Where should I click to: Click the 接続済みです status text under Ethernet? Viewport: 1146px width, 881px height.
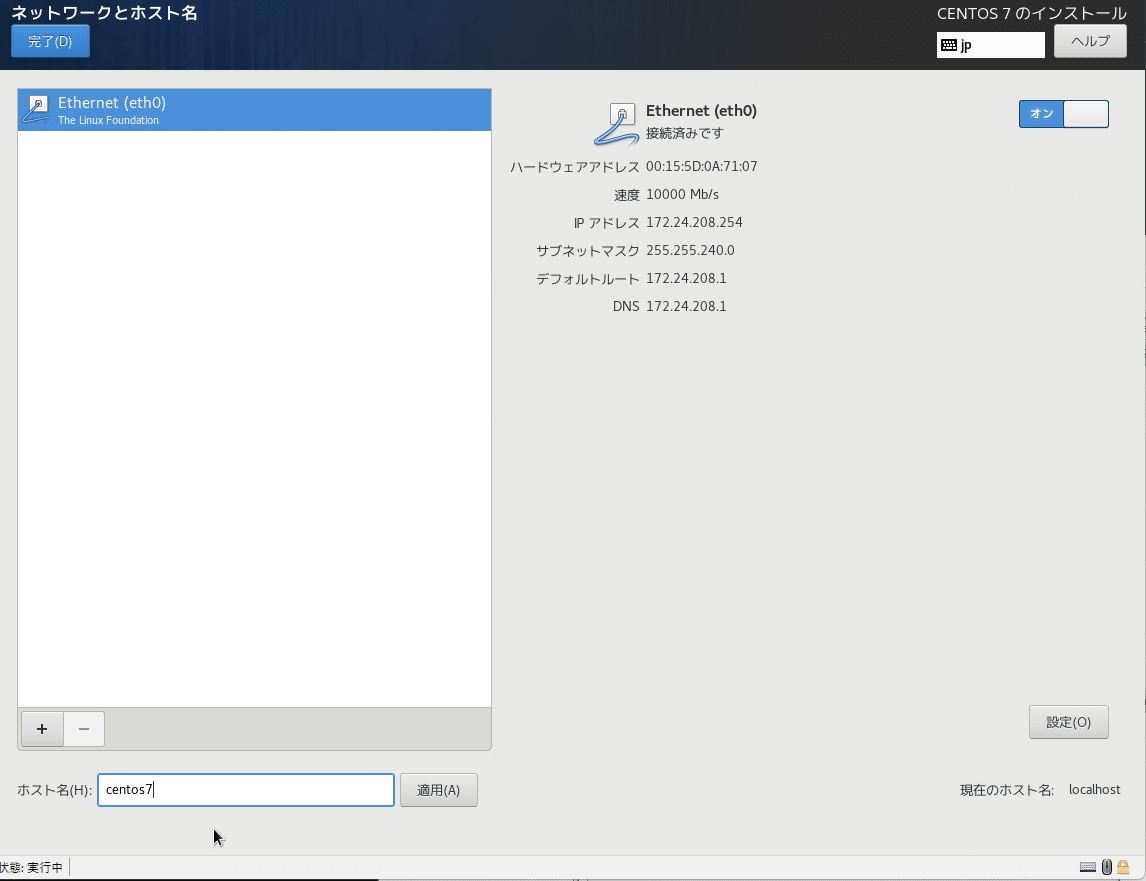pos(683,131)
